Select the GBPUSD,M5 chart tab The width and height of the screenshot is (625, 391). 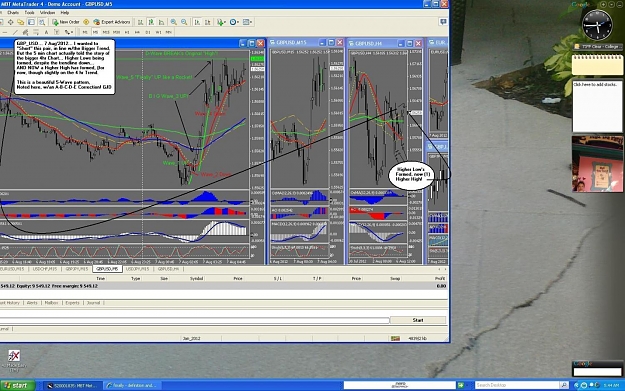click(107, 269)
